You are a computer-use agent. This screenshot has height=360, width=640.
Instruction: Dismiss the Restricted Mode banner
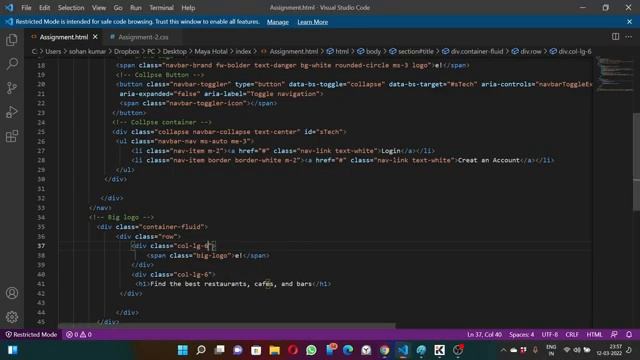(x=629, y=22)
